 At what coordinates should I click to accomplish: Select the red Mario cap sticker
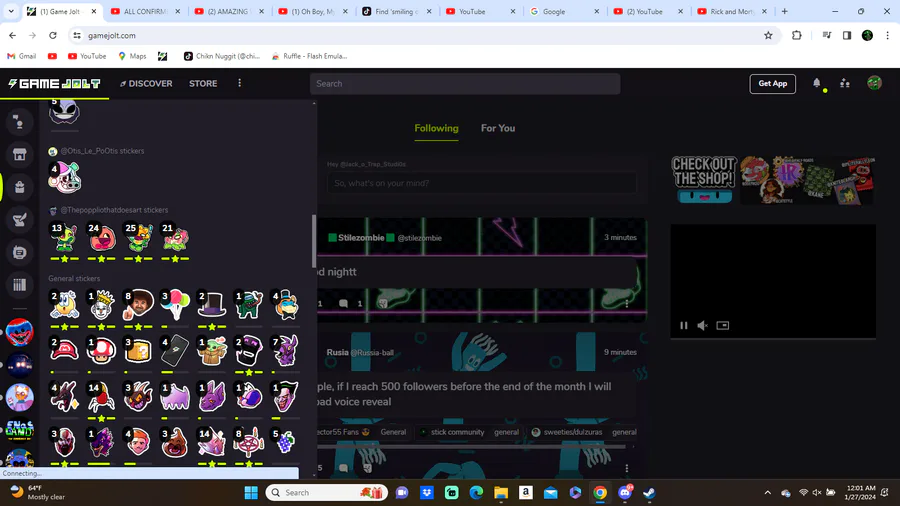[x=64, y=350]
